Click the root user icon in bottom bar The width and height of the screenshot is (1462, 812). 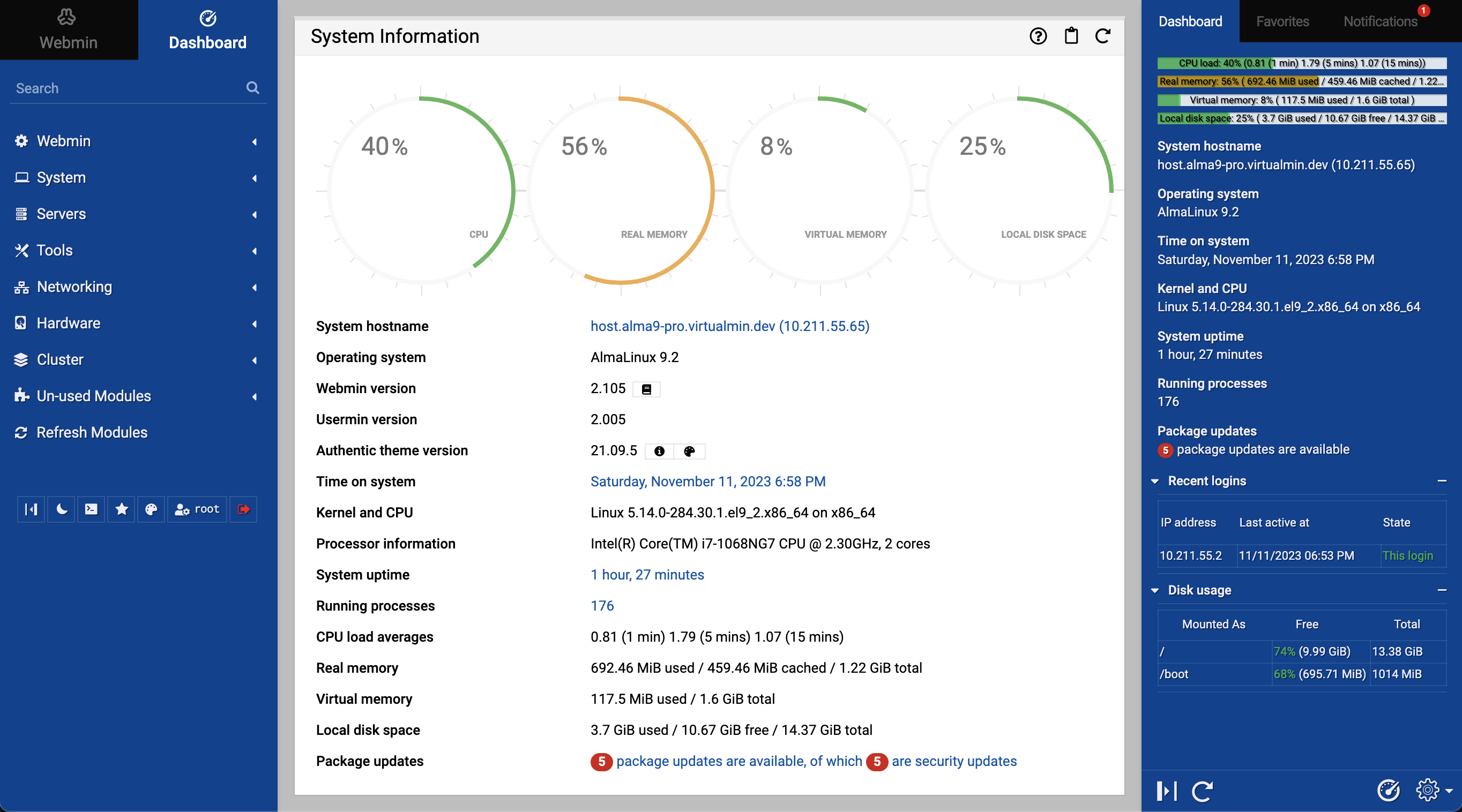197,509
